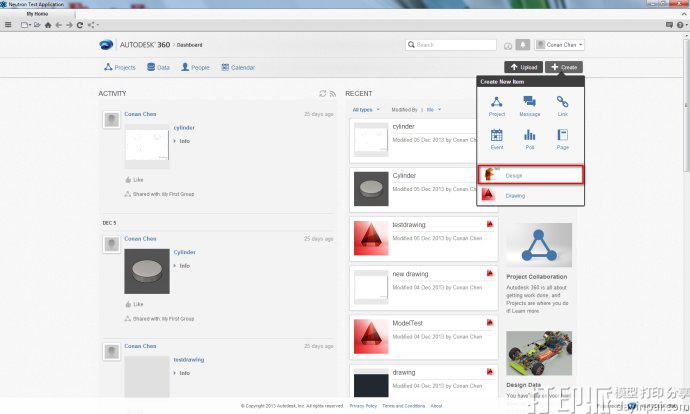Create a new Message item
Image resolution: width=690 pixels, height=414 pixels.
pos(530,106)
